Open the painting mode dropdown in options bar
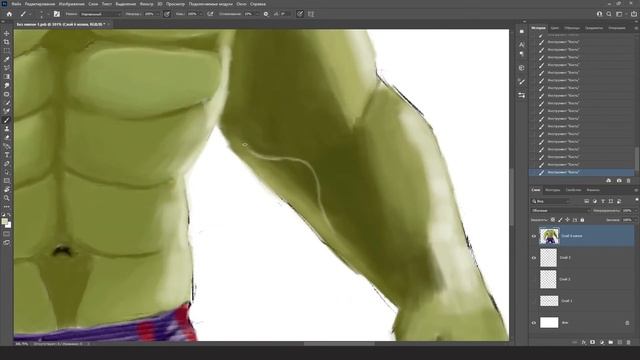 click(x=100, y=14)
